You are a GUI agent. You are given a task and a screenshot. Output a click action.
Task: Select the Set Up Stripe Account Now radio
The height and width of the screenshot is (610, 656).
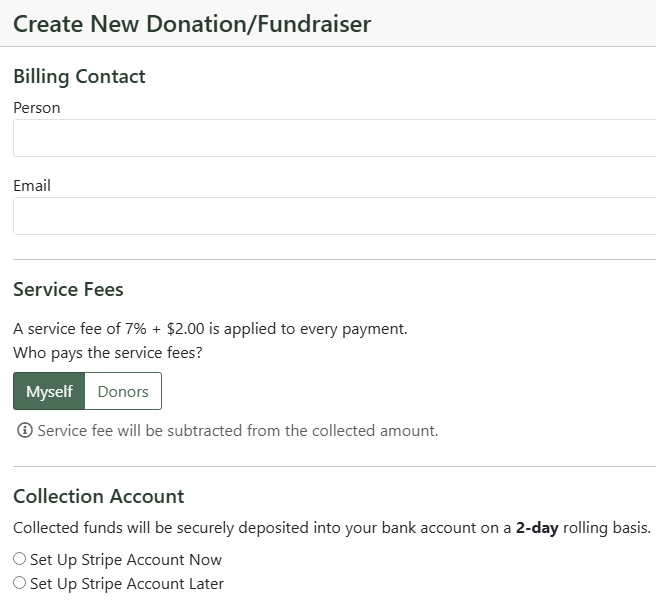pyautogui.click(x=19, y=559)
